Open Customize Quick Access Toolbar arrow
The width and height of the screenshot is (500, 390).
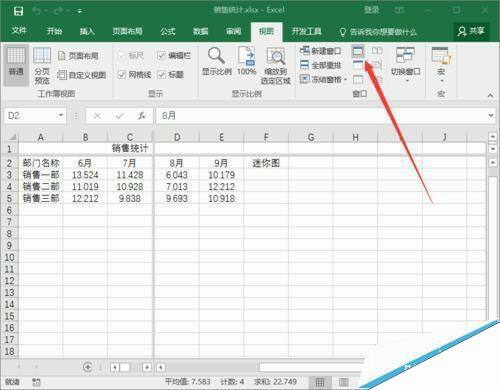click(80, 11)
